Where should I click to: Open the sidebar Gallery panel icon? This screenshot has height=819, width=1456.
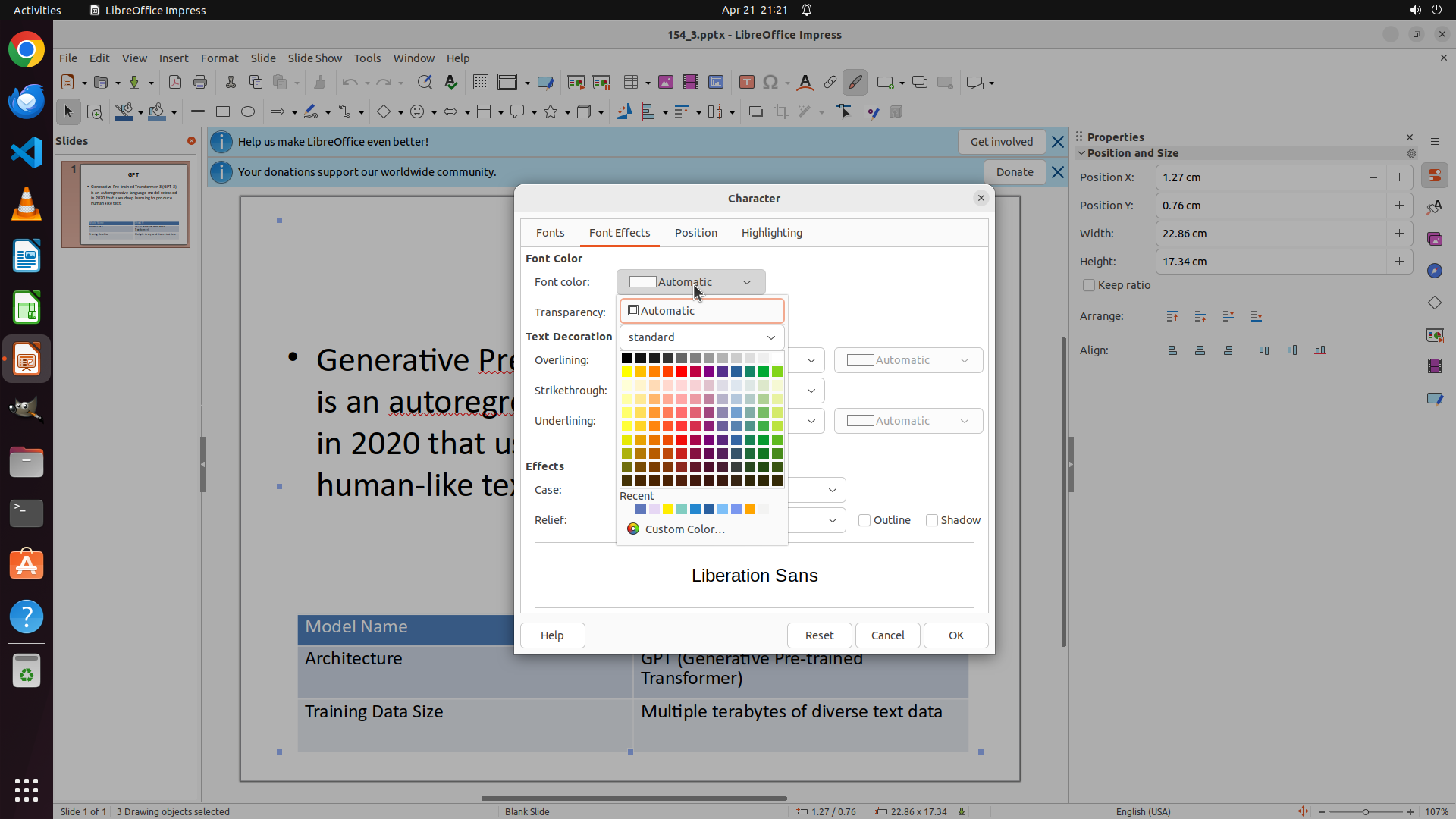click(1434, 240)
